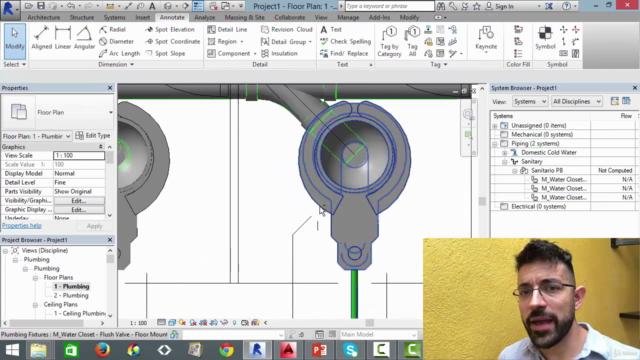640x360 pixels.
Task: Open the Systems ribbon tab
Action: click(x=114, y=18)
